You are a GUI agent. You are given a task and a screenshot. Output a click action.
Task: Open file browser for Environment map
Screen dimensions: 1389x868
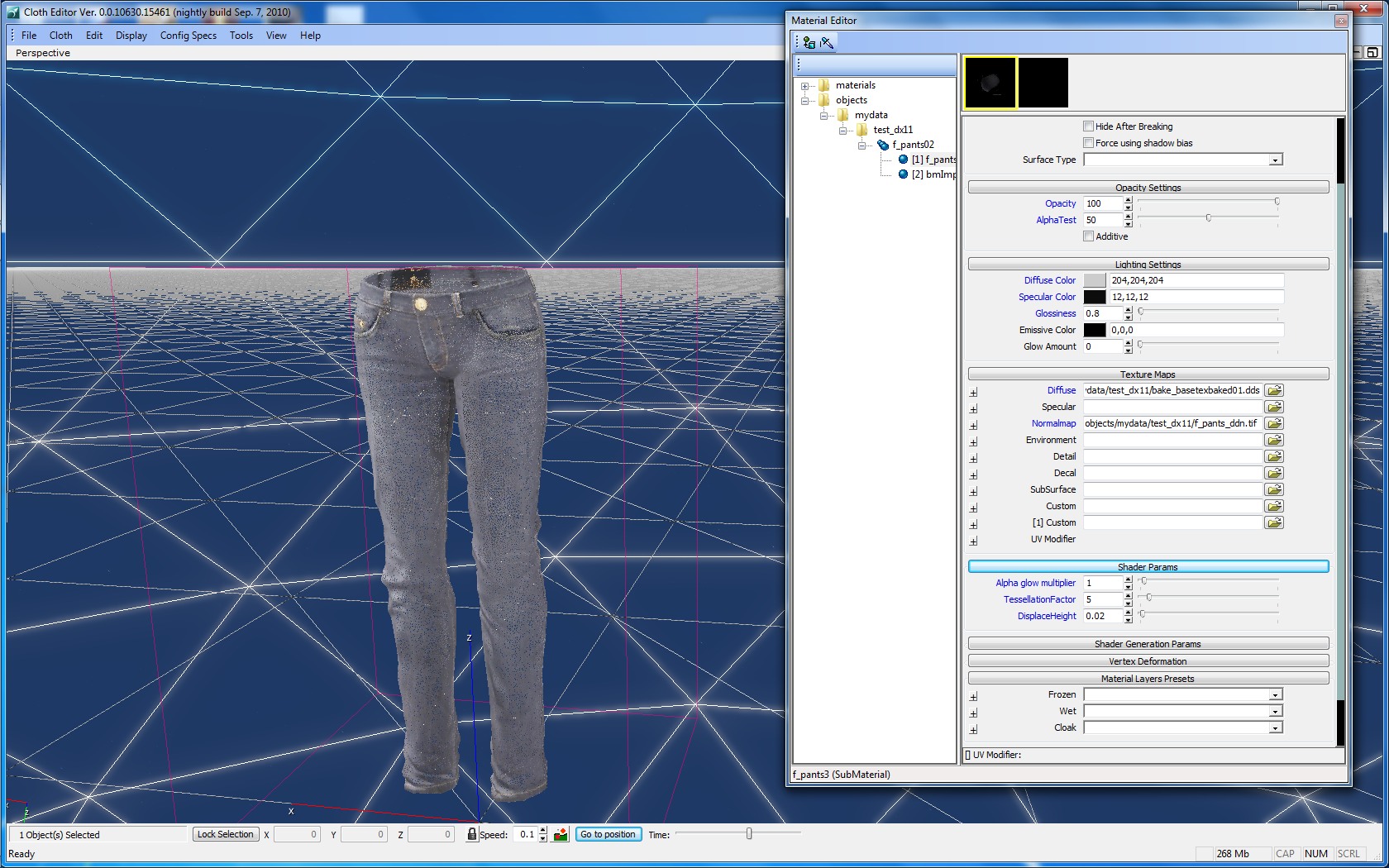(1274, 440)
